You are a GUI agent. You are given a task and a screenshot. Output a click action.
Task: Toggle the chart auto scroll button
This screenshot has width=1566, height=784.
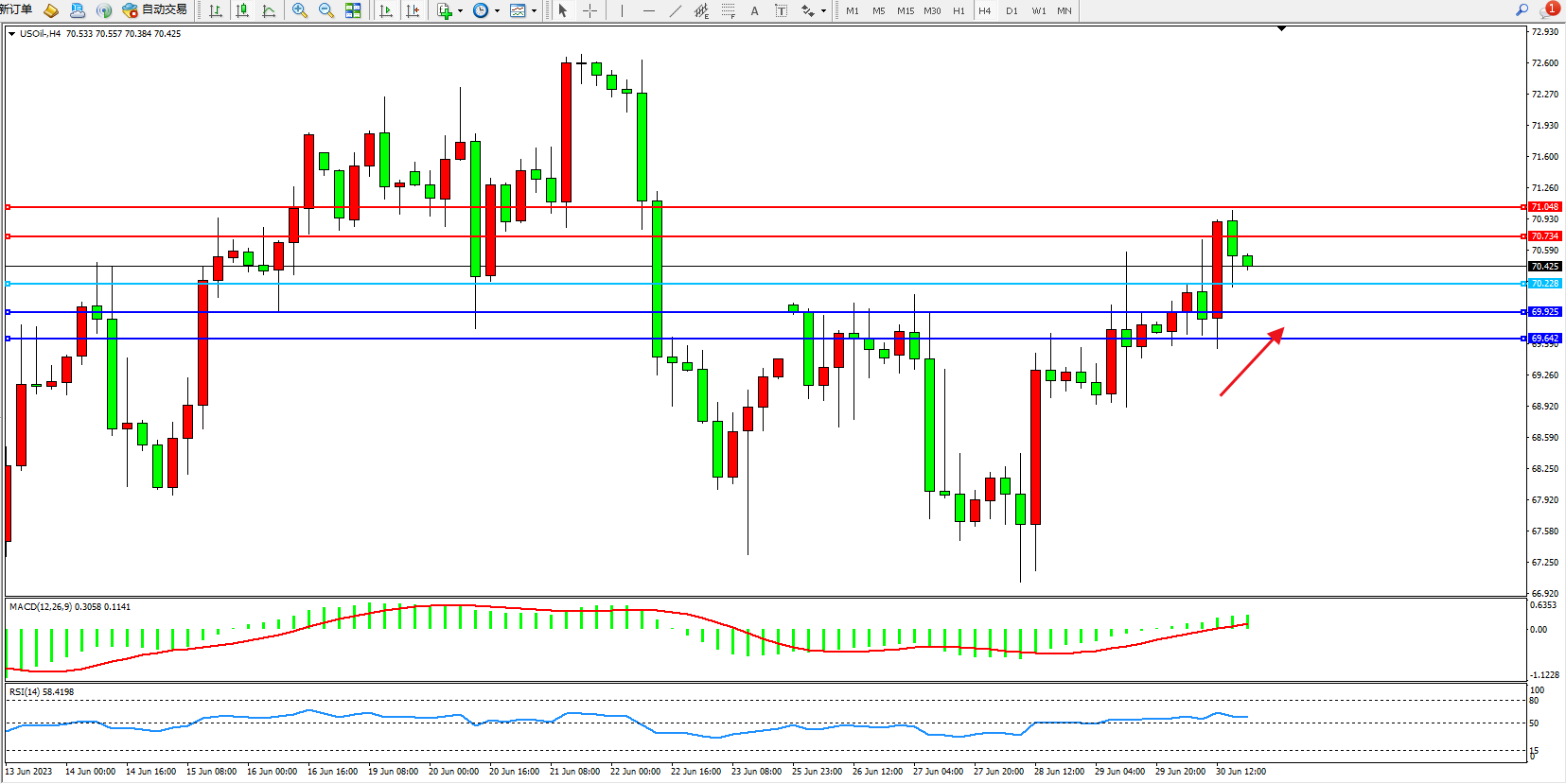[386, 10]
